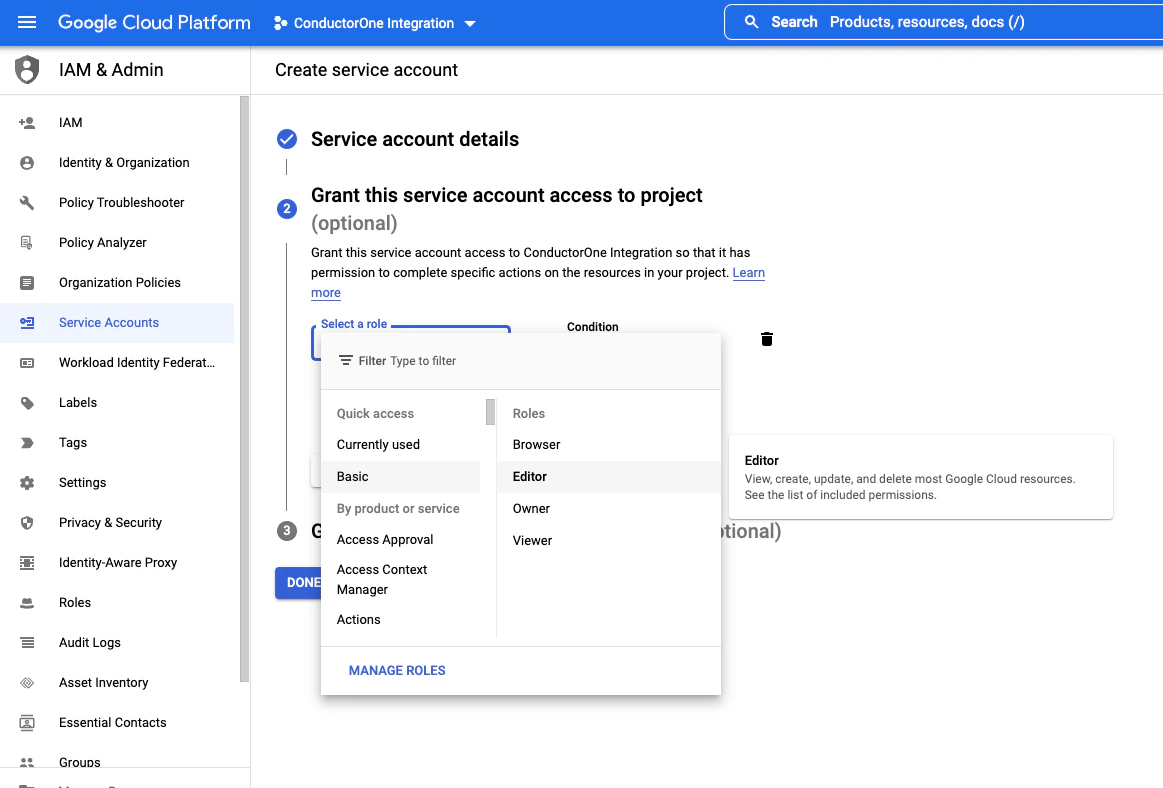Click the role category list scrollbar
This screenshot has height=788, width=1163.
[490, 412]
